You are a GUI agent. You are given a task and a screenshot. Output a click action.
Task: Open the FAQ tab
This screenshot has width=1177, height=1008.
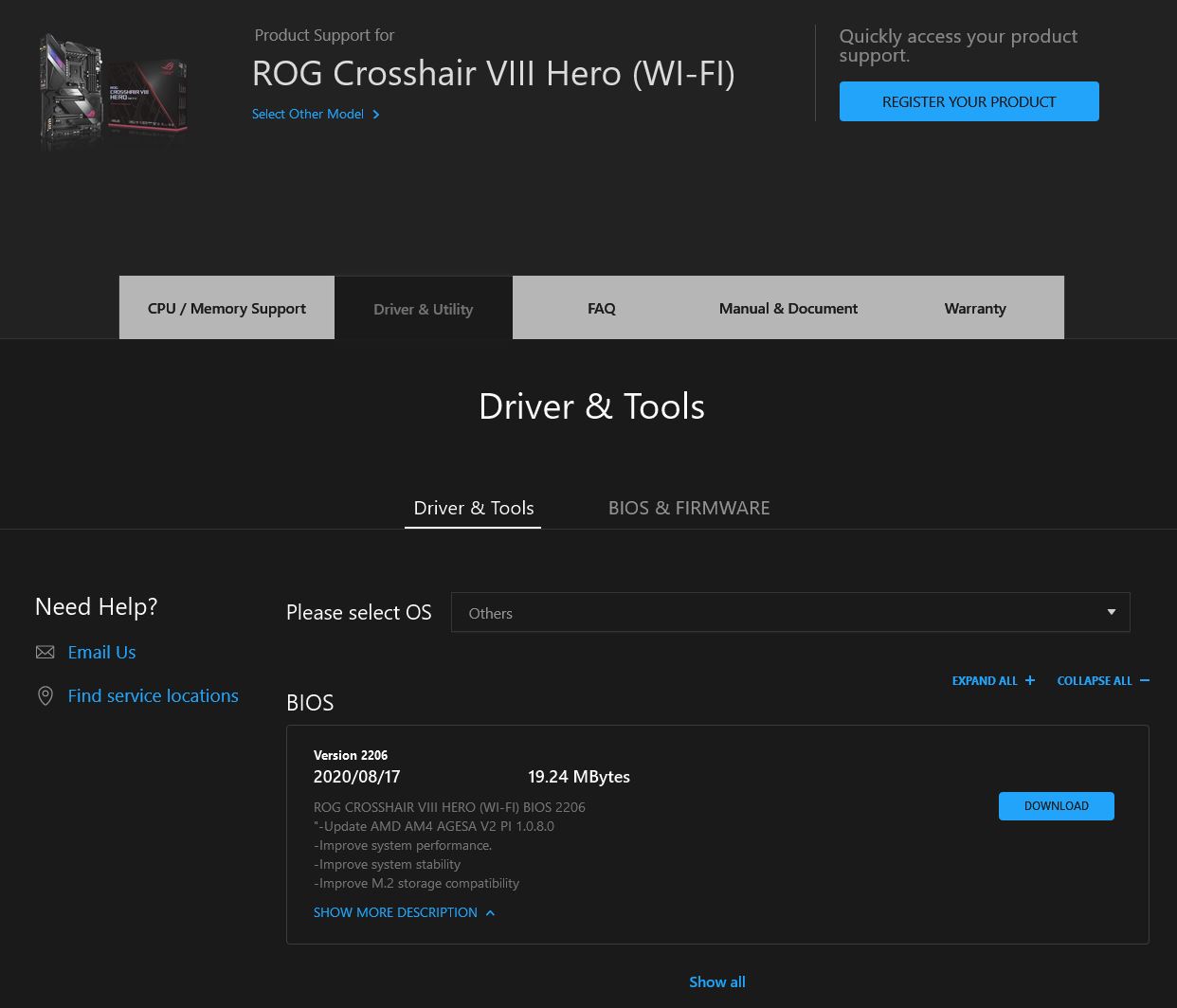[x=601, y=308]
